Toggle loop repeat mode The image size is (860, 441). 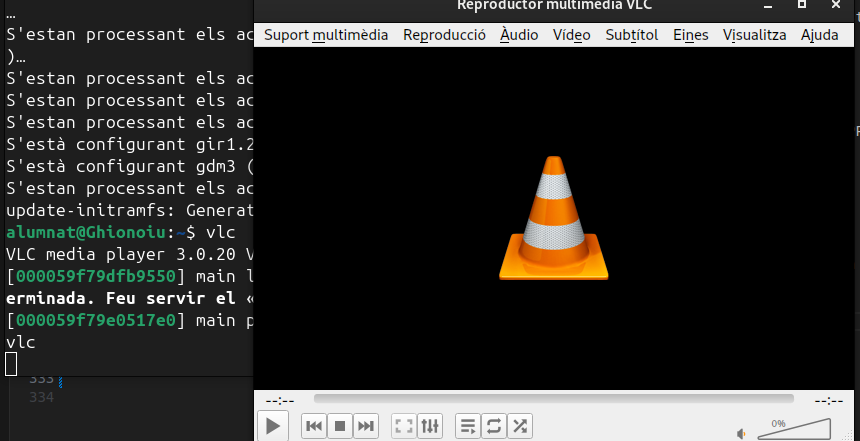(493, 426)
